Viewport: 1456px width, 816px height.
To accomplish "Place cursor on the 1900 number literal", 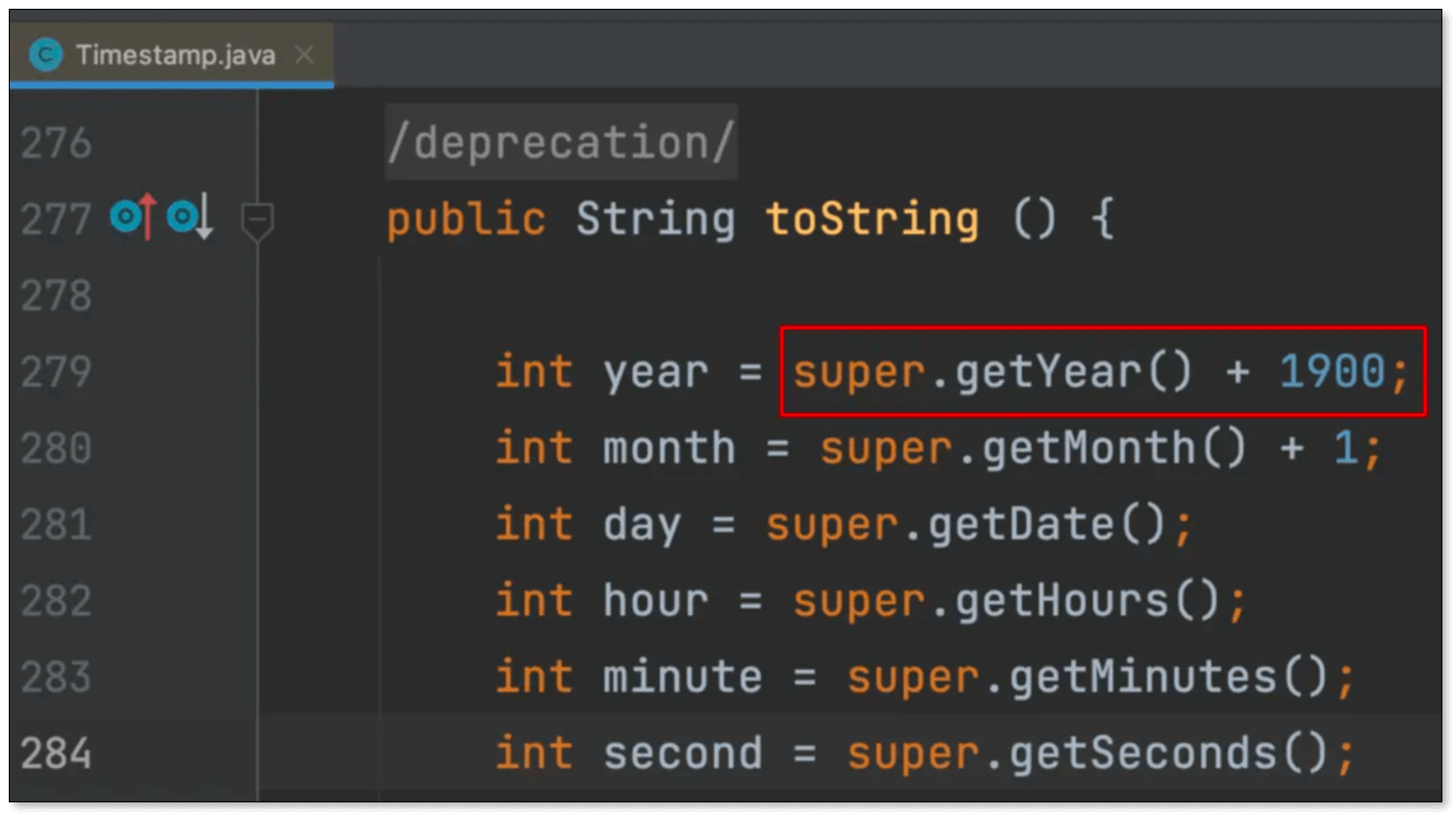I will 1330,372.
